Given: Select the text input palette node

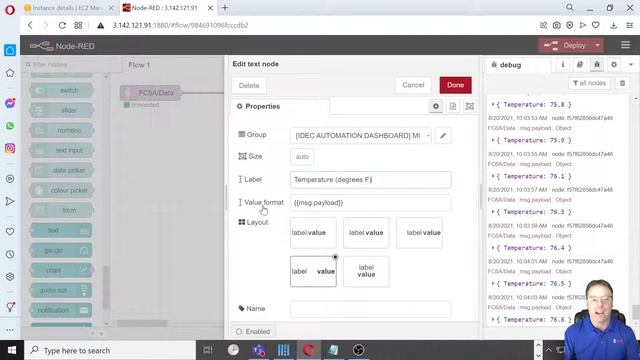Looking at the screenshot, I should click(62, 150).
